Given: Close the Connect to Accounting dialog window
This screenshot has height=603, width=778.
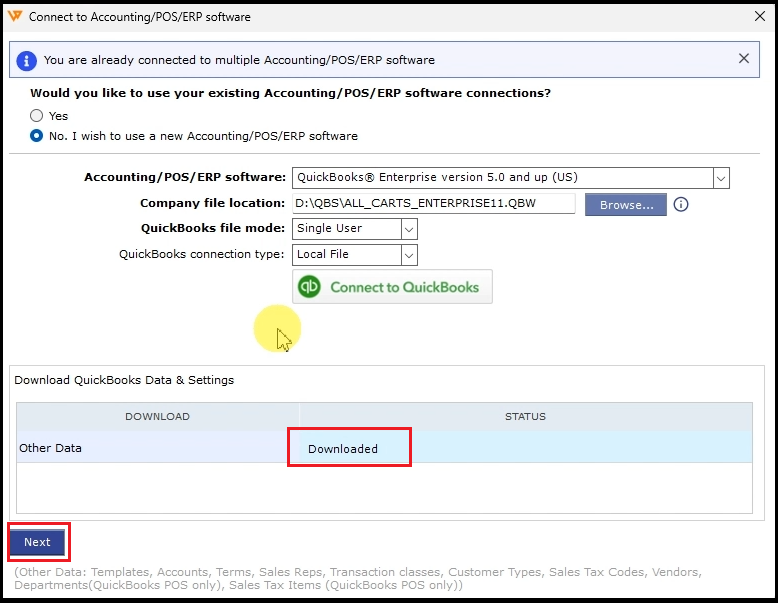Looking at the screenshot, I should point(756,16).
